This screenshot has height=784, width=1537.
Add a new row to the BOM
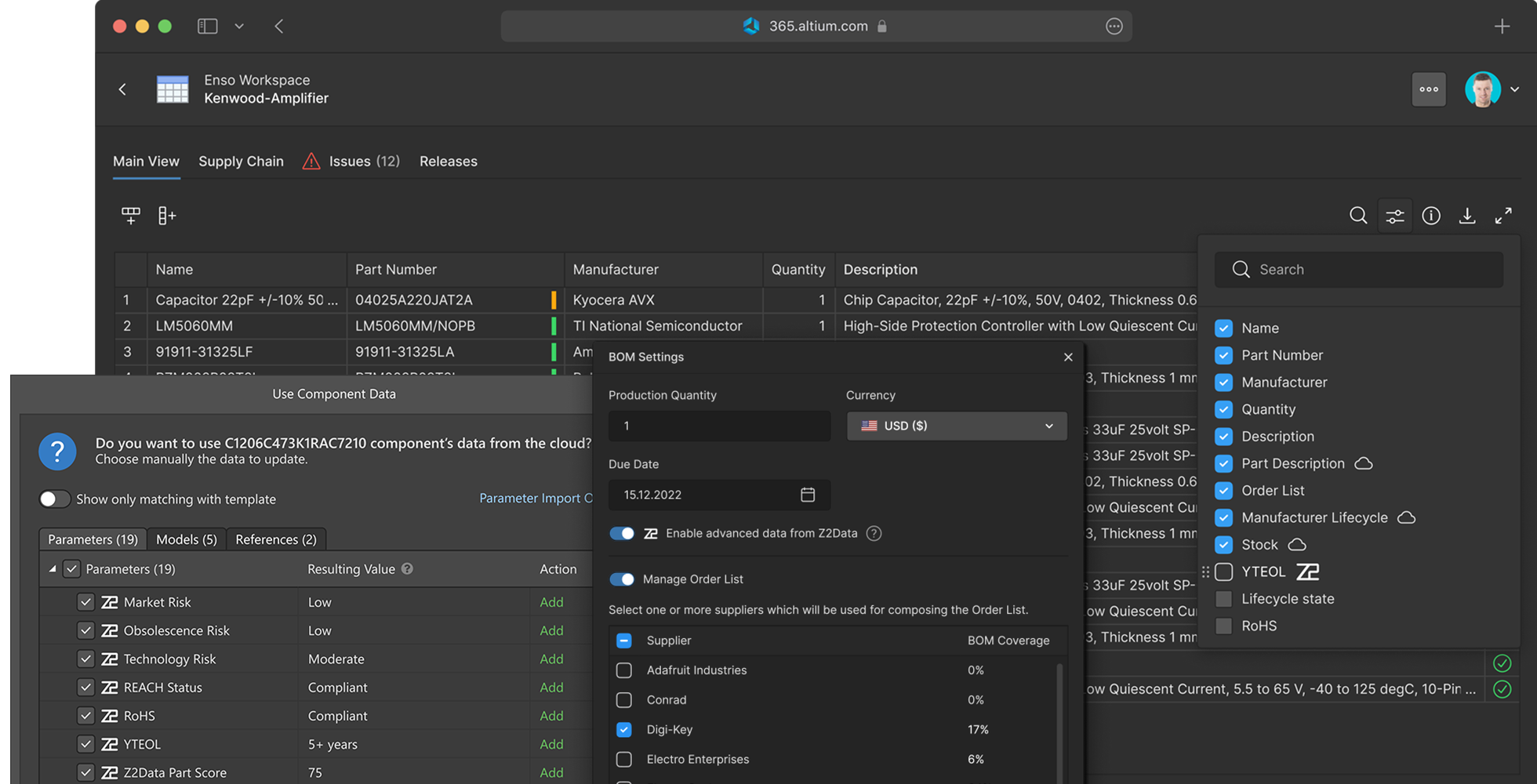(131, 215)
